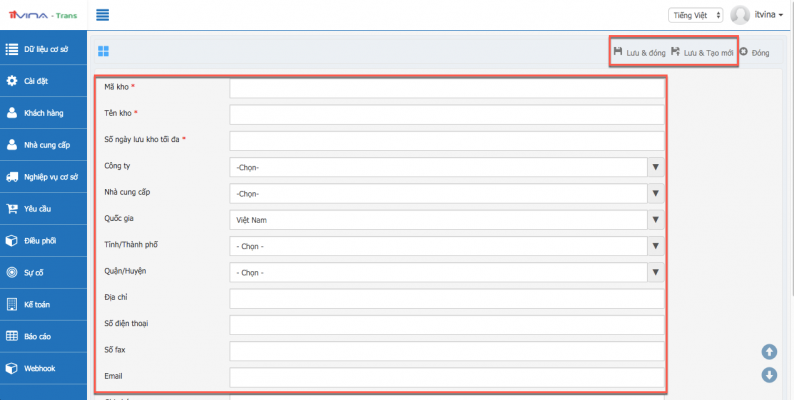Focus the Email text field

coord(446,377)
